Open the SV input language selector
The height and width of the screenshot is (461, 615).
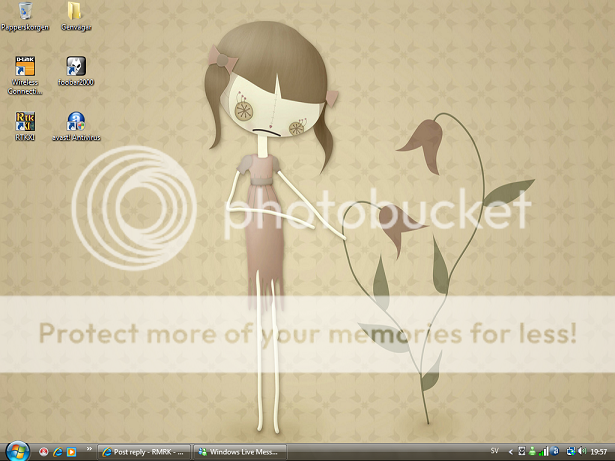pos(495,452)
